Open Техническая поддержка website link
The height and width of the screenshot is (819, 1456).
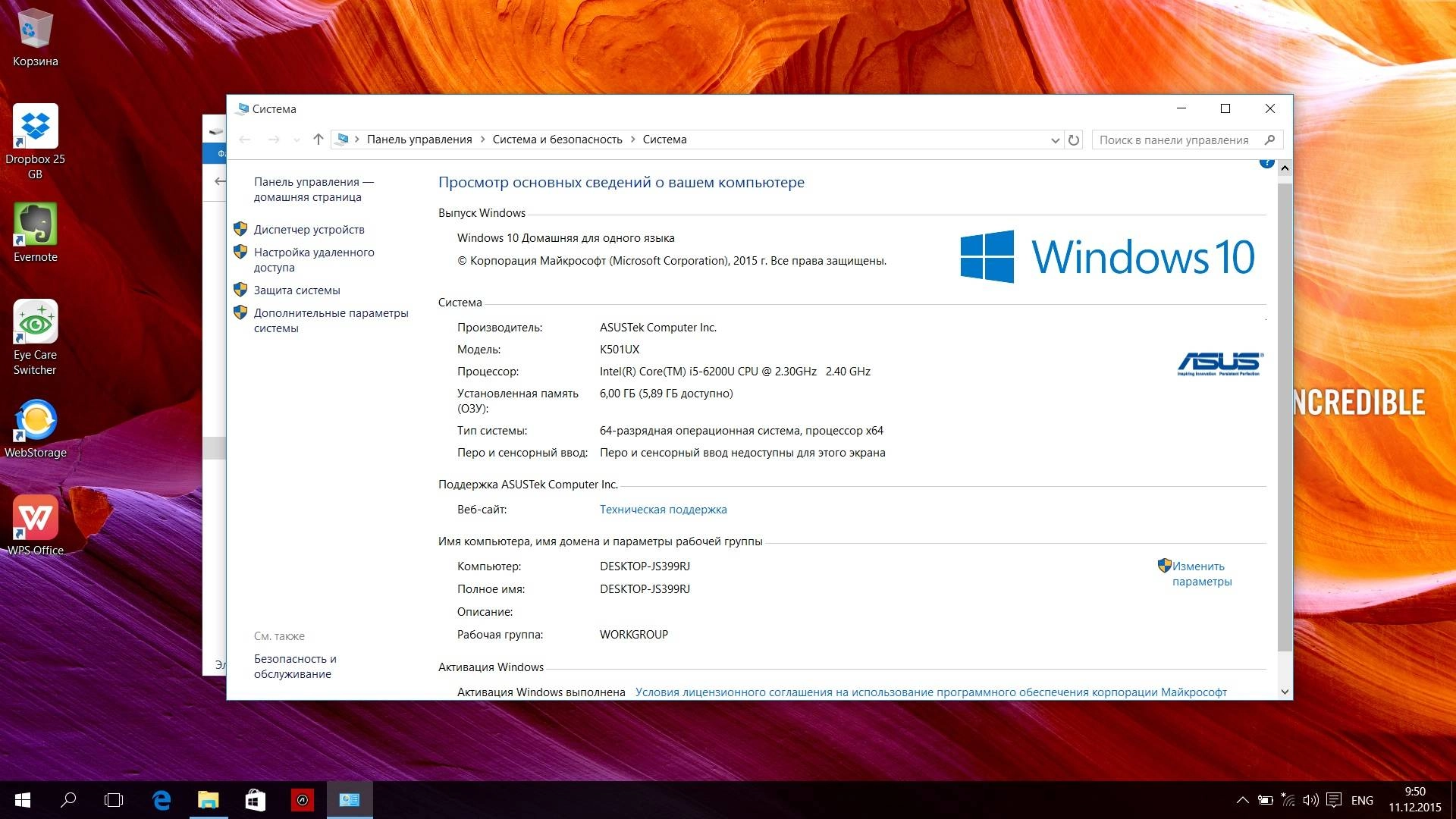(663, 510)
